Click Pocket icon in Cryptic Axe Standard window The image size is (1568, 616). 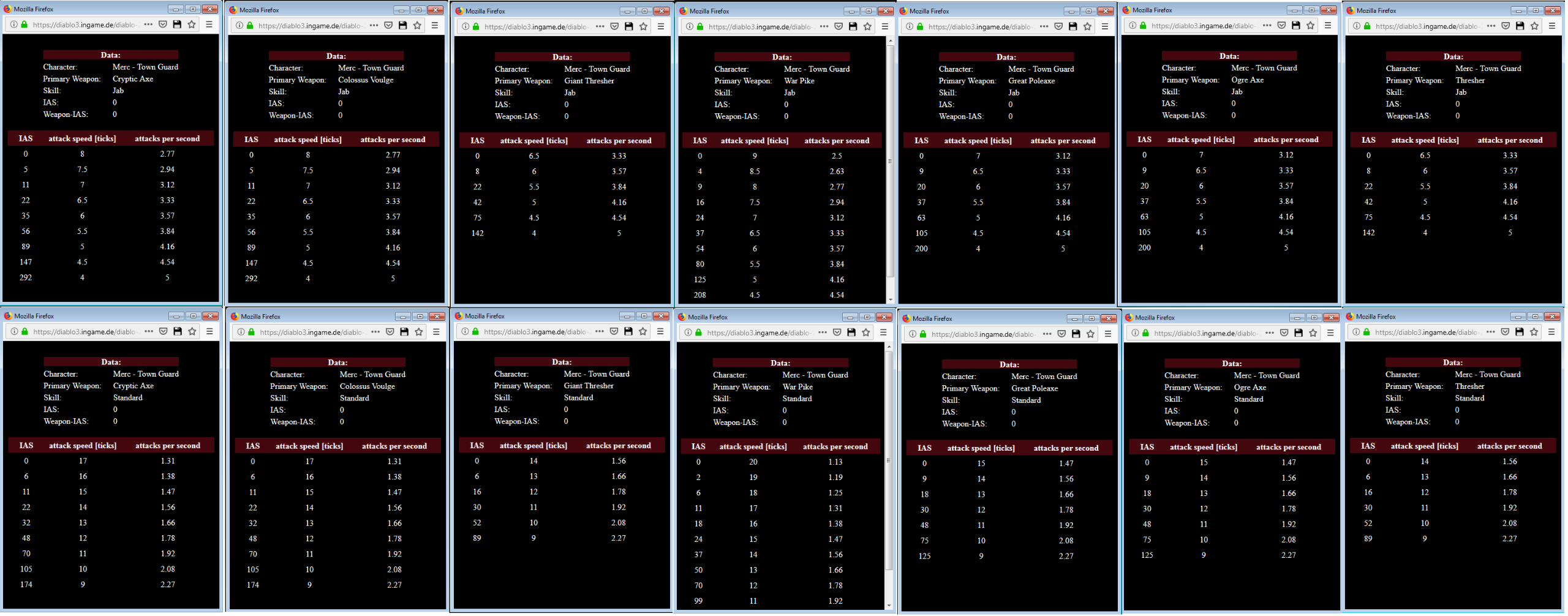163,331
